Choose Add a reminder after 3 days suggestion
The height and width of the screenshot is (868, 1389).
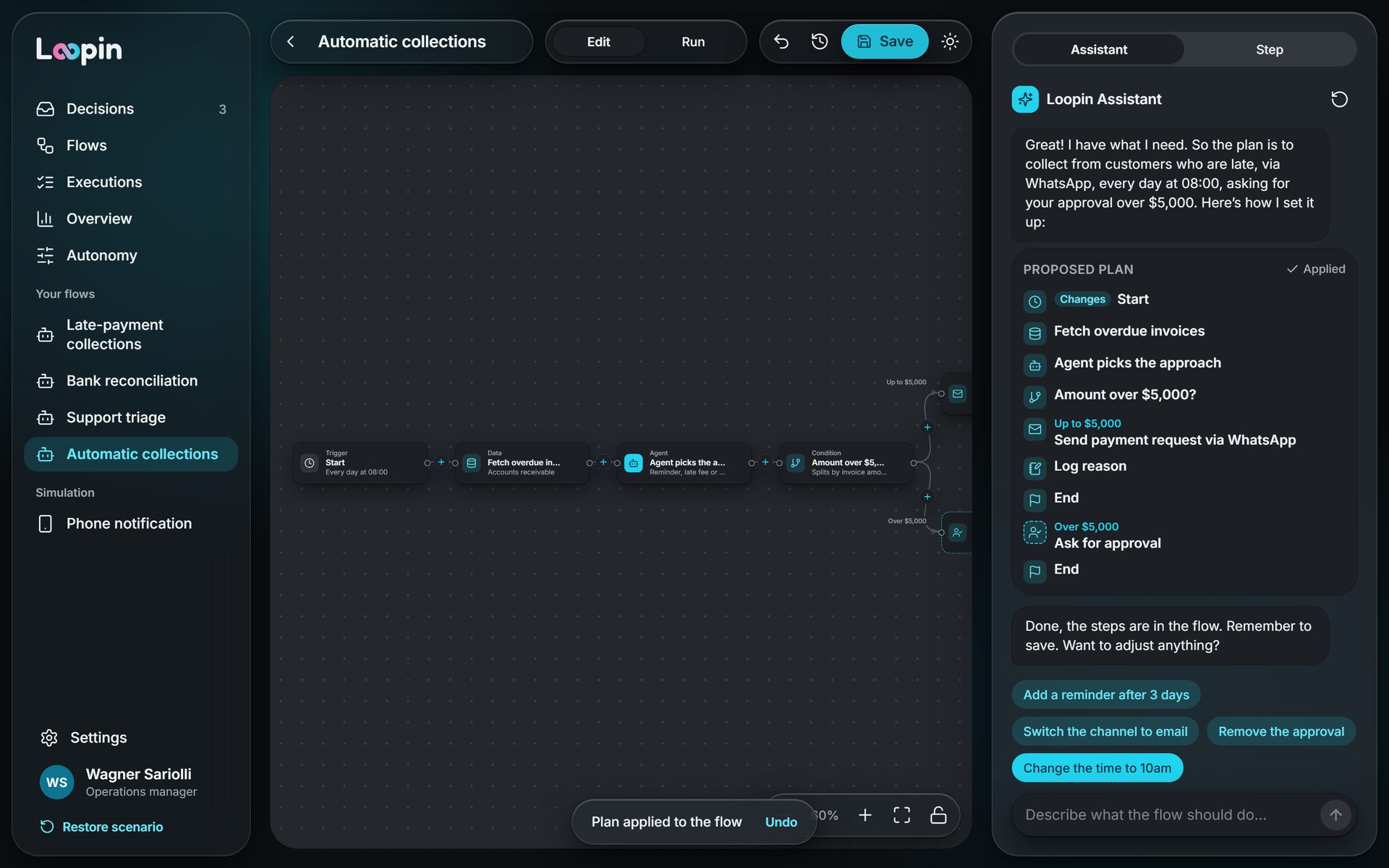click(1106, 694)
